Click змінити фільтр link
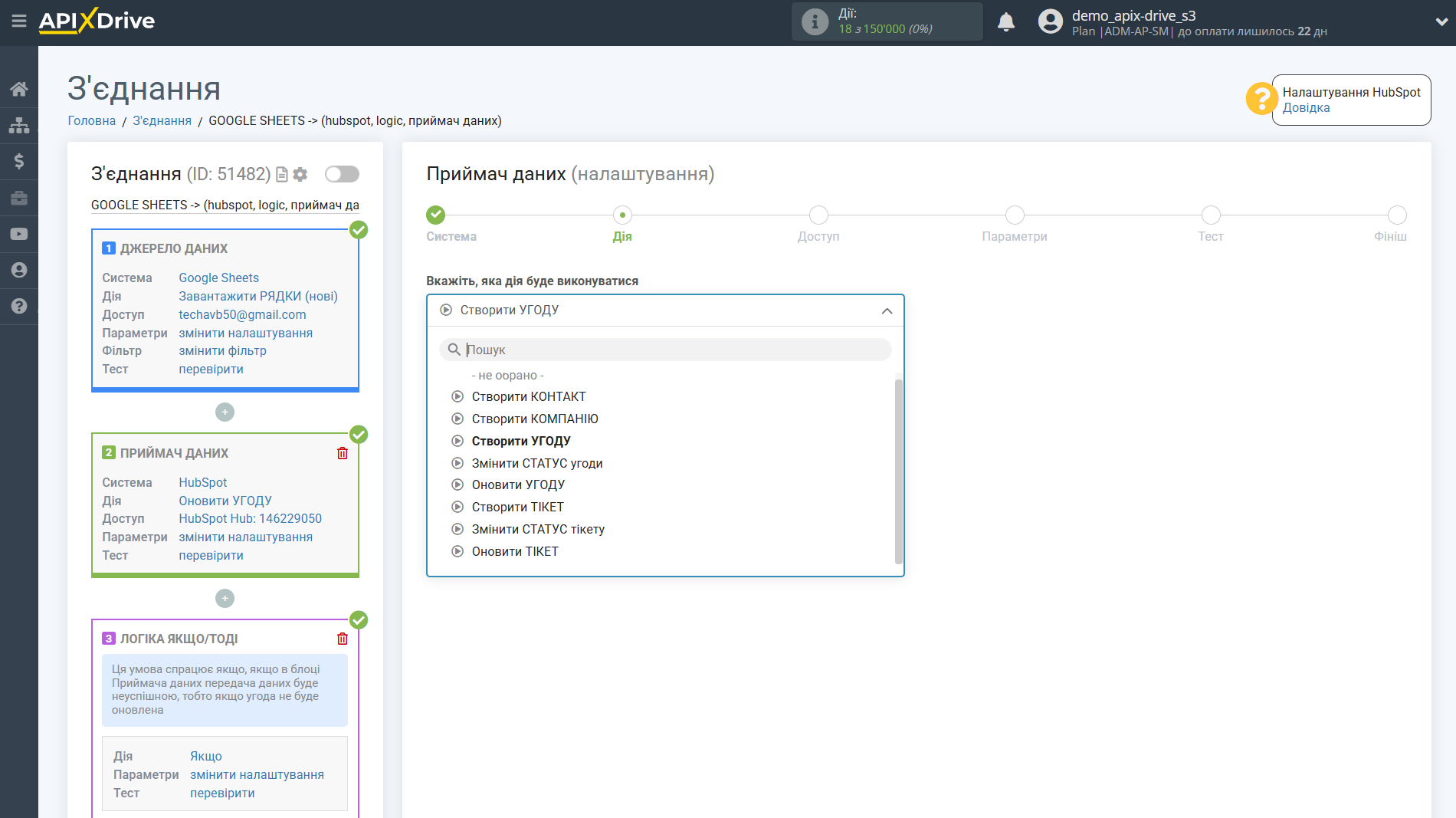1456x818 pixels. [x=222, y=351]
